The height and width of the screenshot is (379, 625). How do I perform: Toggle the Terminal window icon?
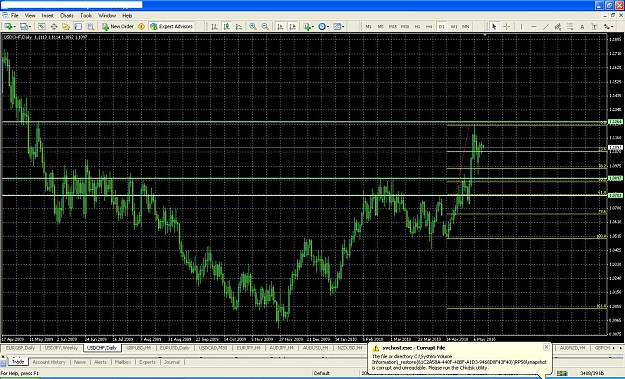[x=78, y=26]
